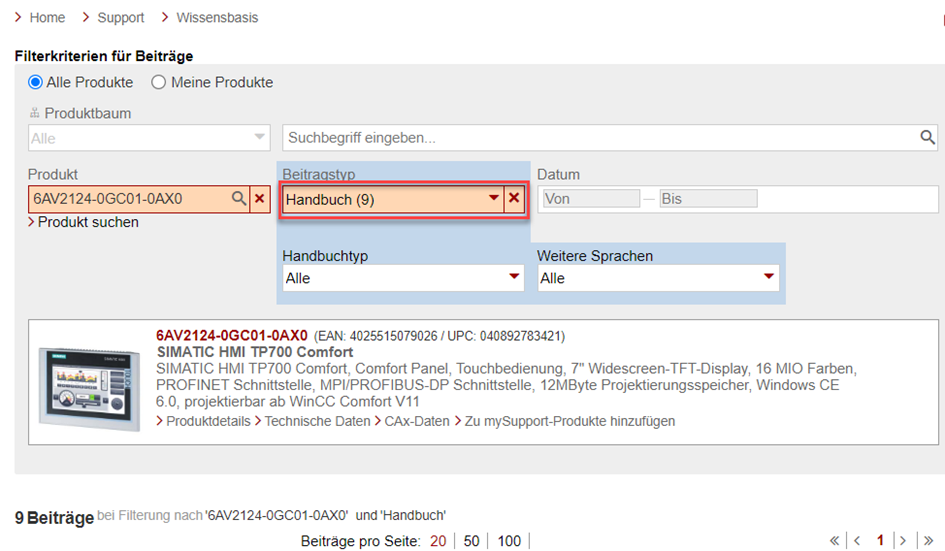Show 50 Beiträge pro Seite

tap(471, 541)
